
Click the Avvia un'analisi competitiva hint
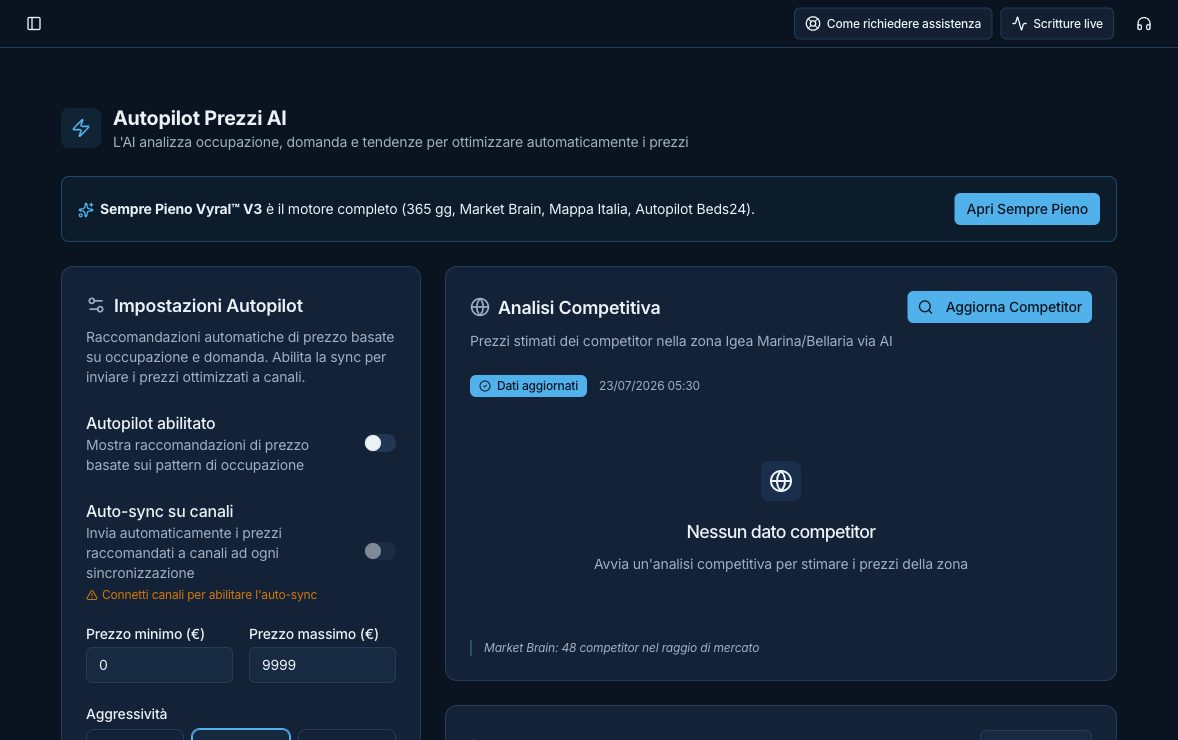(781, 564)
